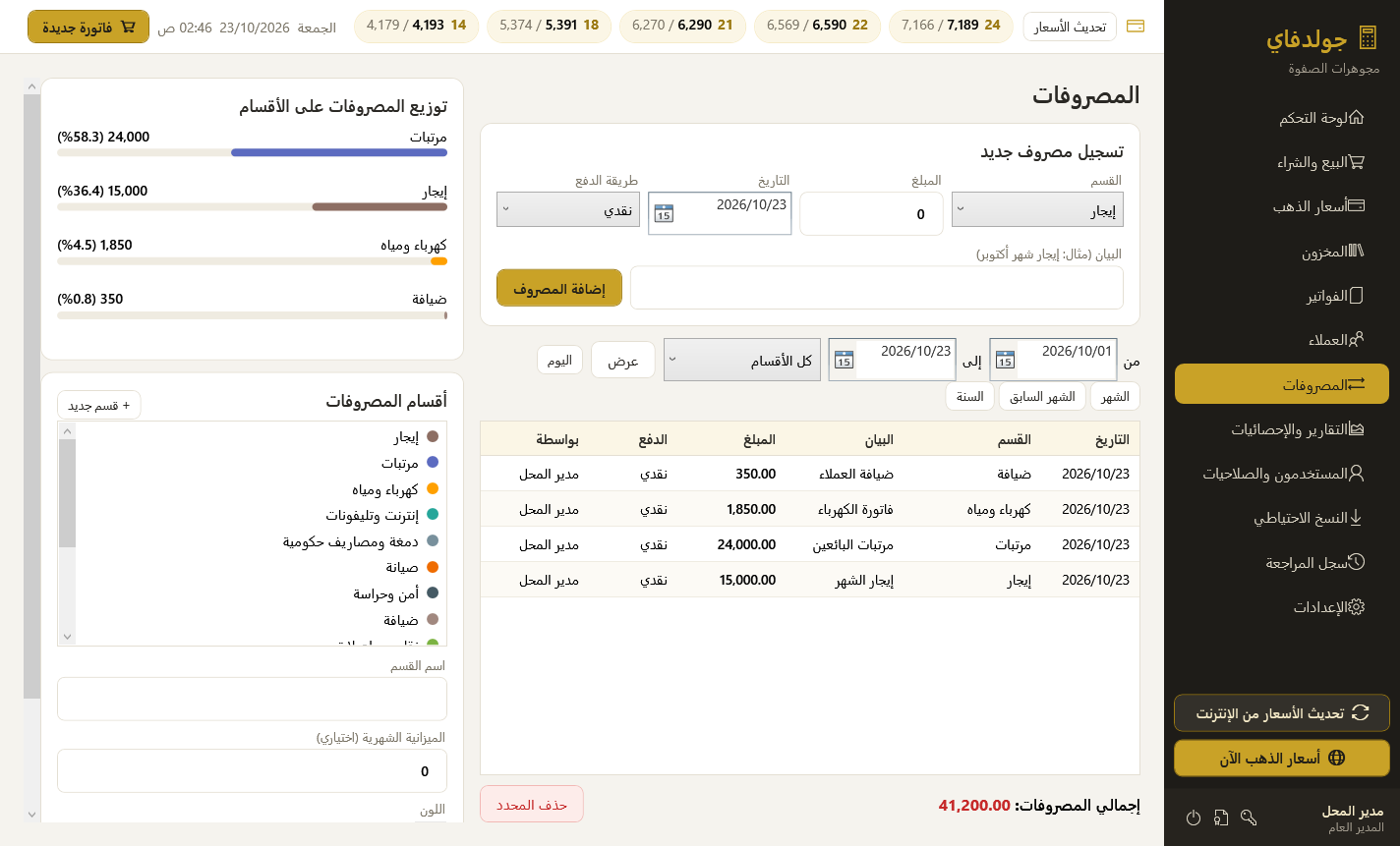1400x846 pixels.
Task: Open the calendar of the إلى date field
Action: click(844, 360)
